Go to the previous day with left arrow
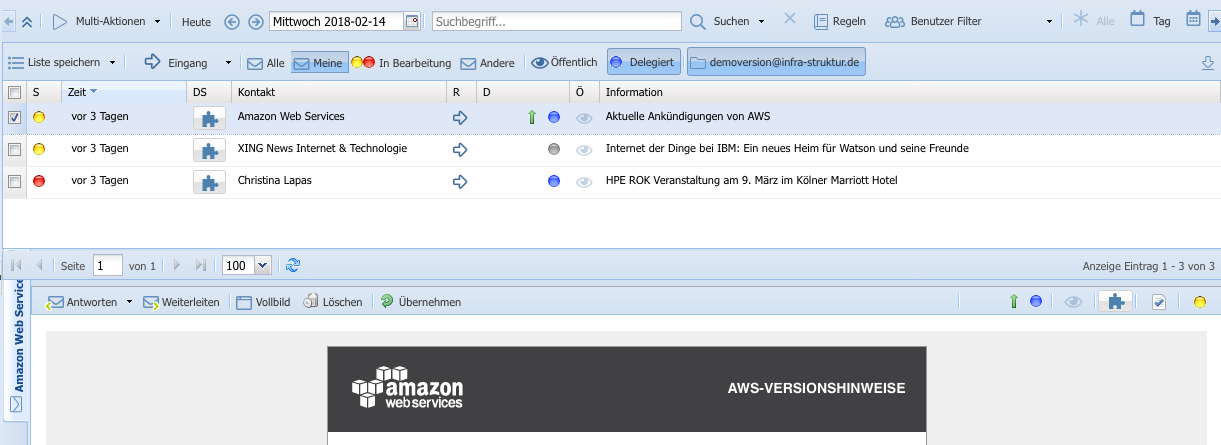 (232, 21)
